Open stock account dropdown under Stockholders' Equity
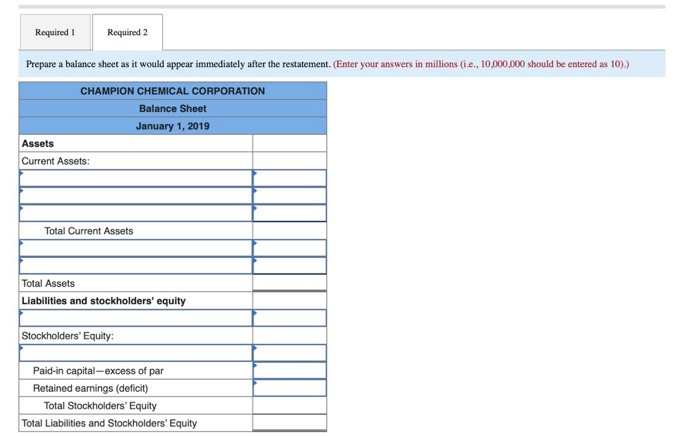The image size is (700, 436). point(136,353)
